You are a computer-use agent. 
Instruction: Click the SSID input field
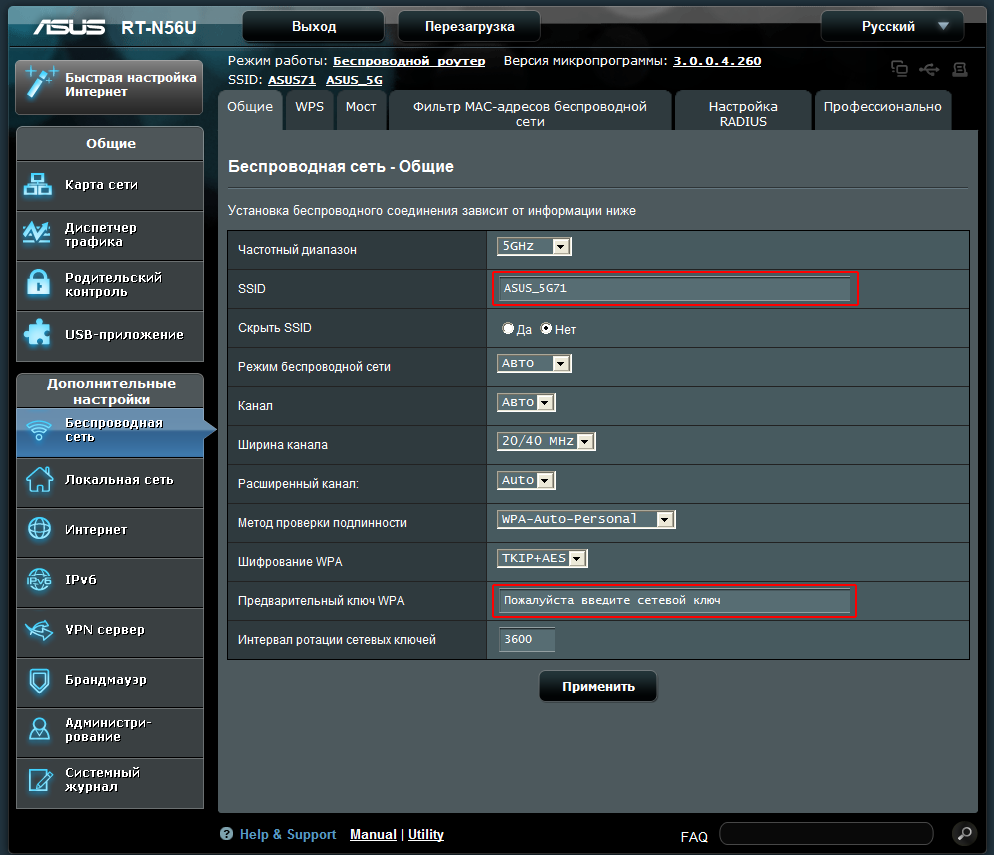(x=674, y=288)
